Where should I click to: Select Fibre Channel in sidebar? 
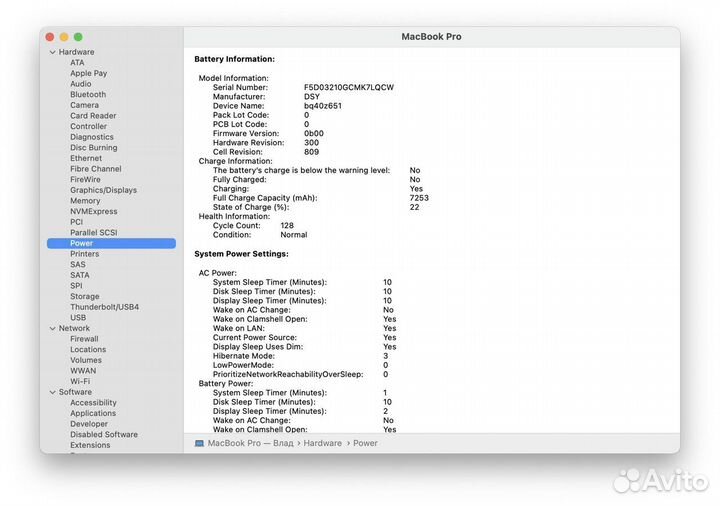[x=96, y=169]
